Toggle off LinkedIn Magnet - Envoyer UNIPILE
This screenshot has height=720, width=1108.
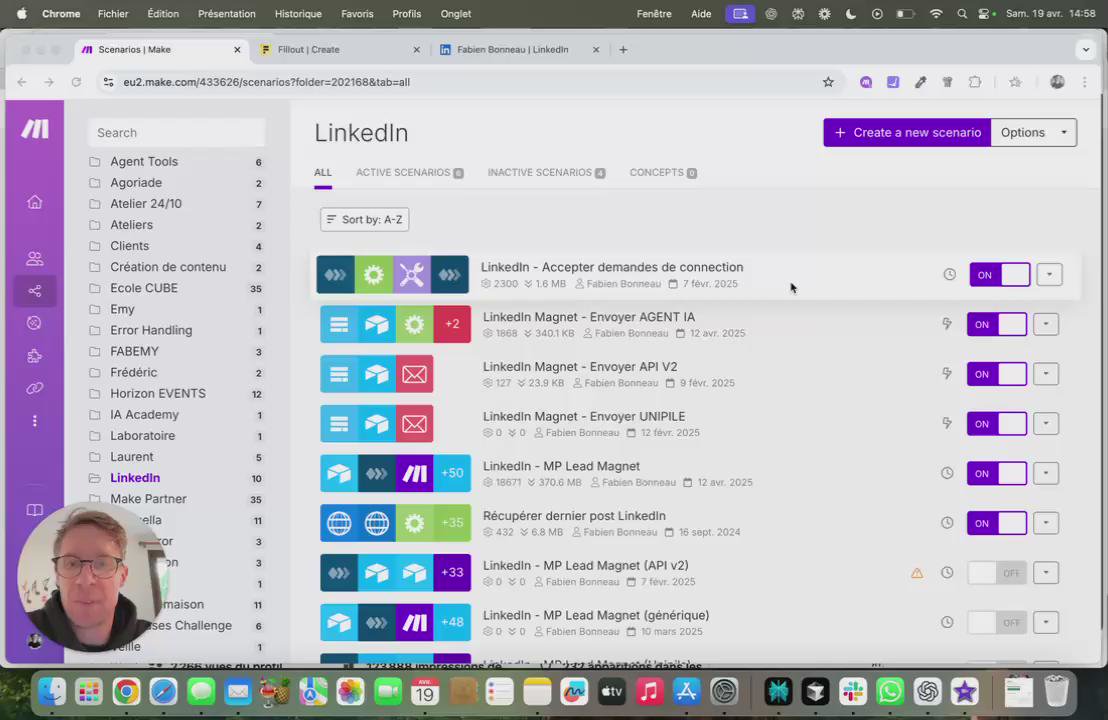(996, 423)
